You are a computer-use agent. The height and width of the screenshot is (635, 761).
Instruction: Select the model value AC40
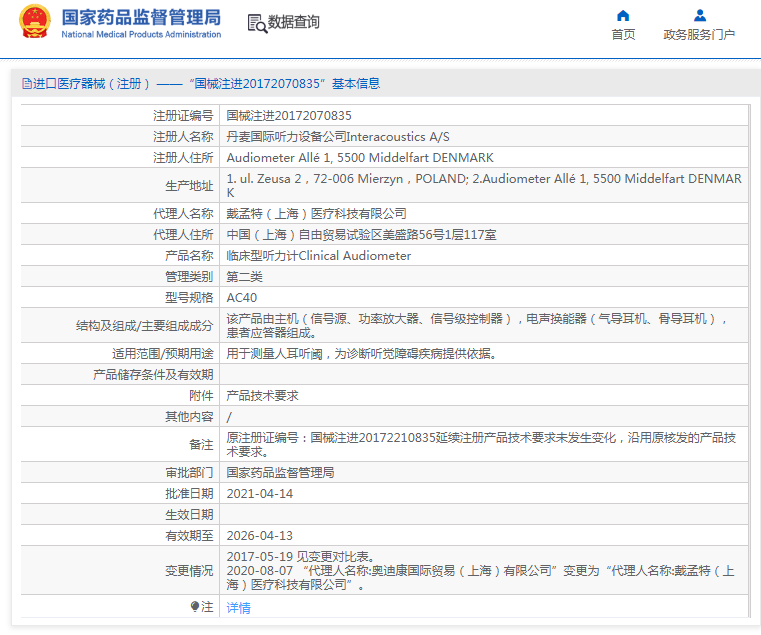click(x=242, y=298)
